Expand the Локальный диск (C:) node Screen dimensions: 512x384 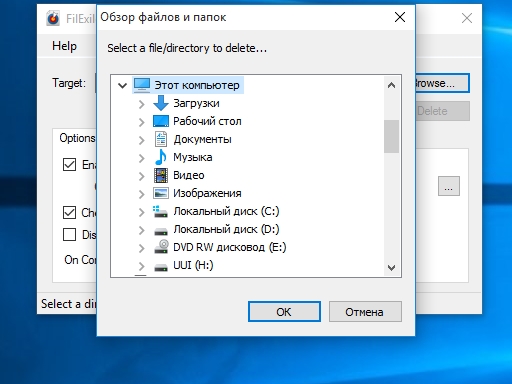142,212
